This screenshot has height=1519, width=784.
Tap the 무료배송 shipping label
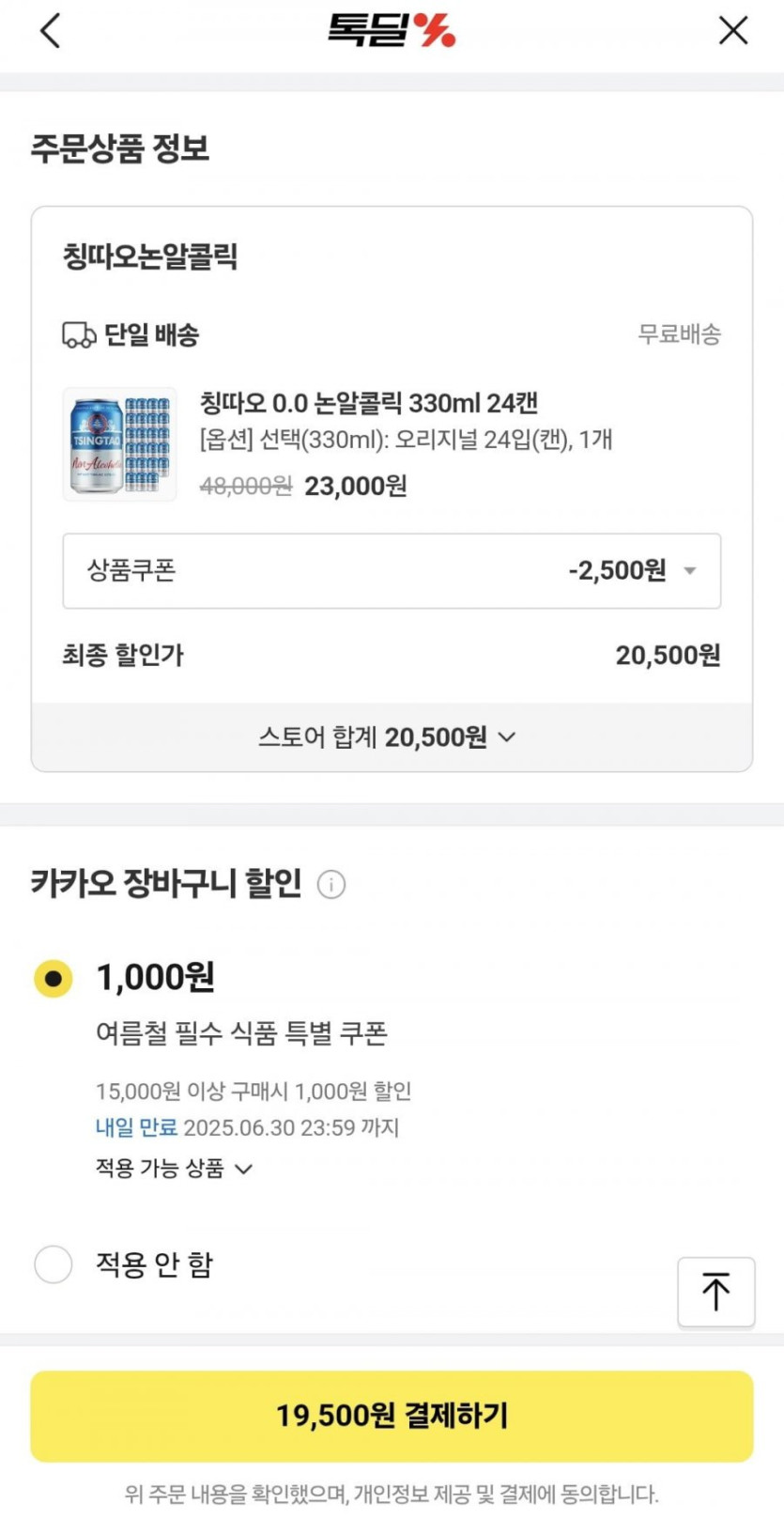(679, 334)
